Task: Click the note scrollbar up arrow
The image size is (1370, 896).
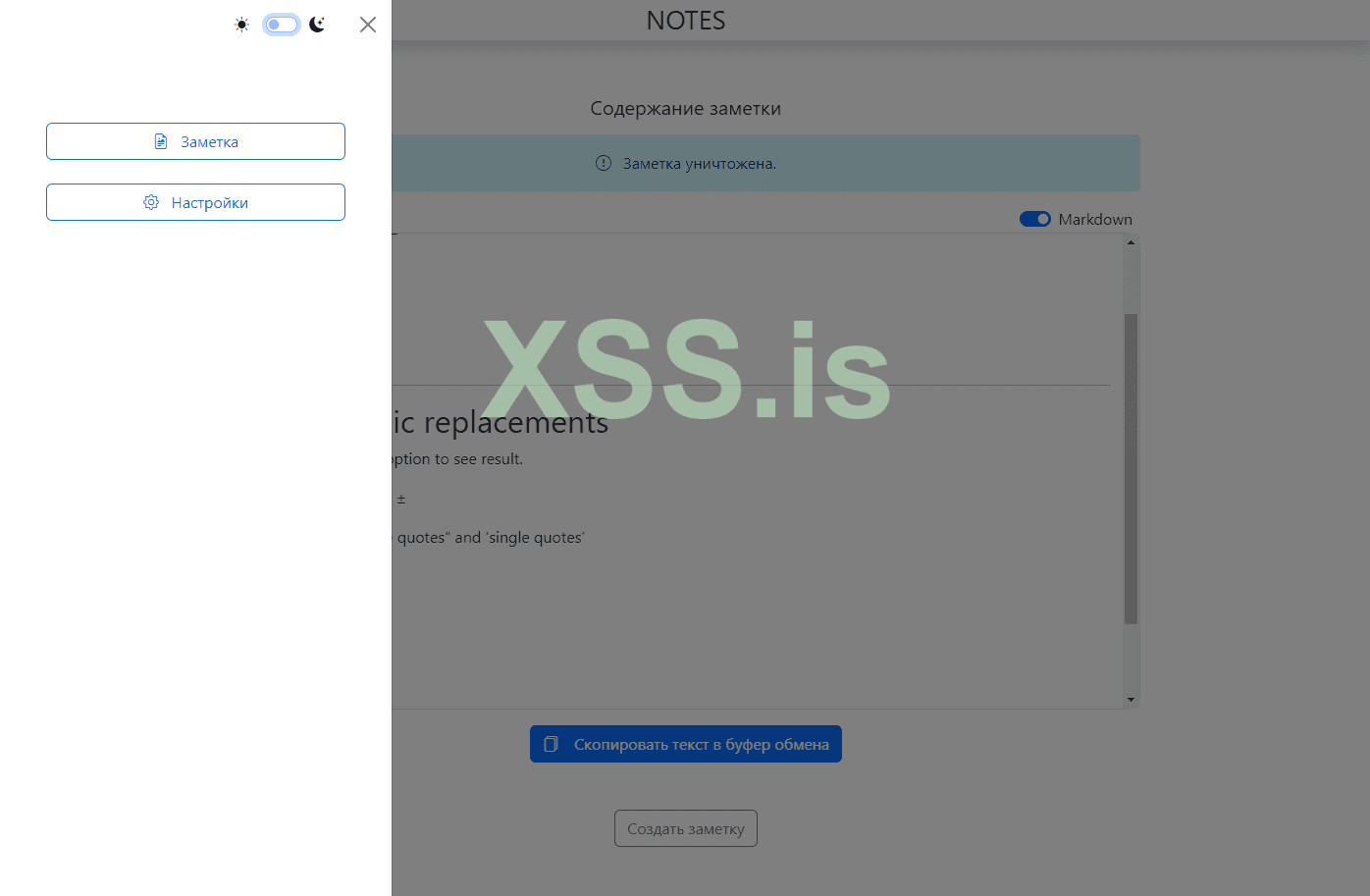Action: pos(1131,242)
